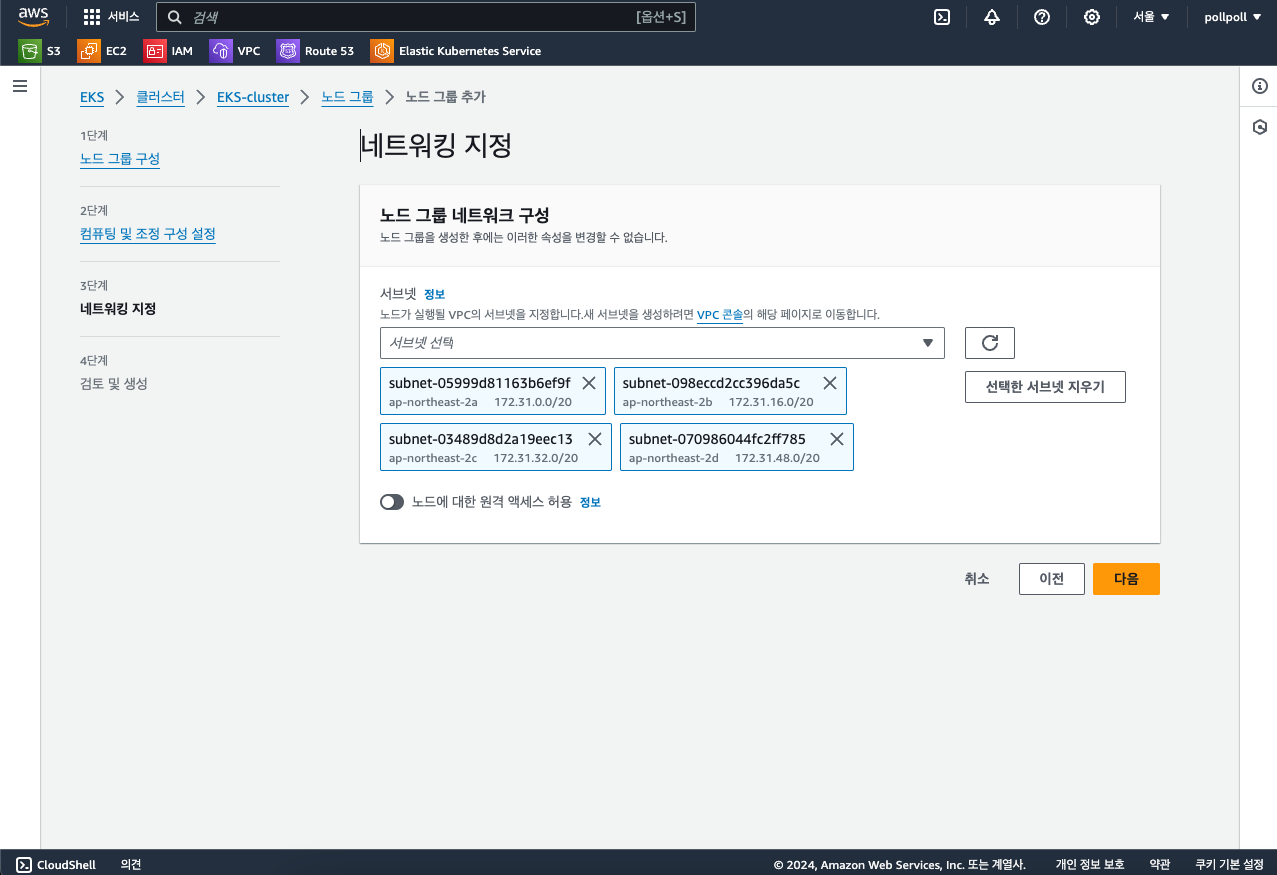Open the IAM shortcut icon

tap(154, 50)
